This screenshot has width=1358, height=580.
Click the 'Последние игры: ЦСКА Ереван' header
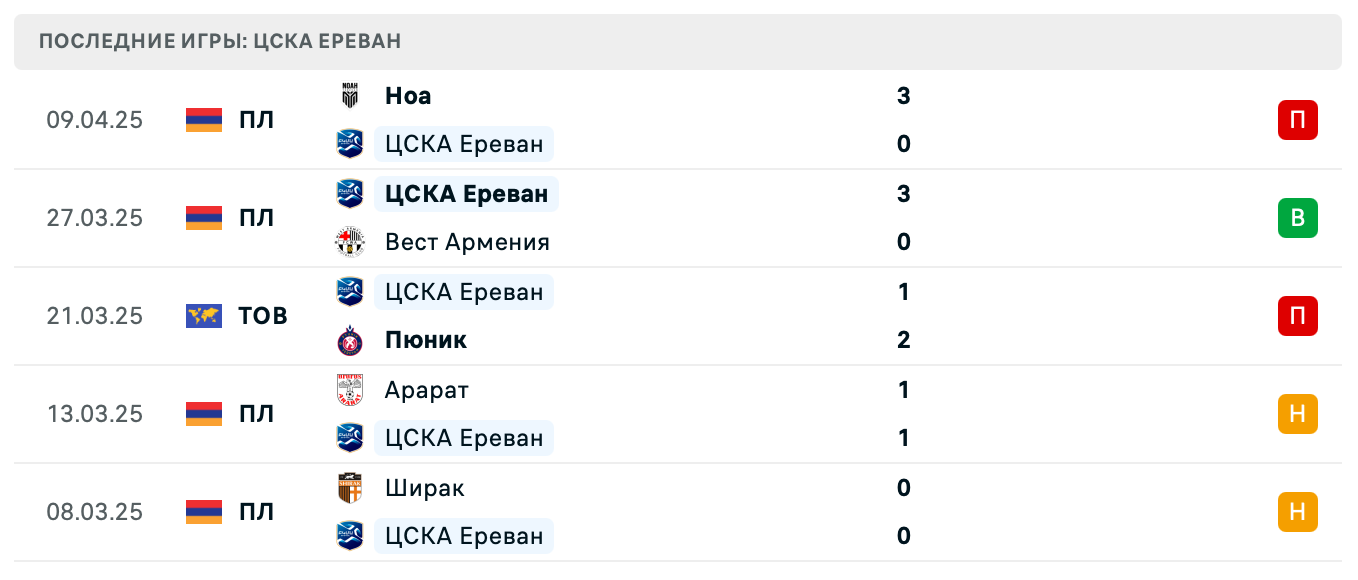click(x=220, y=42)
